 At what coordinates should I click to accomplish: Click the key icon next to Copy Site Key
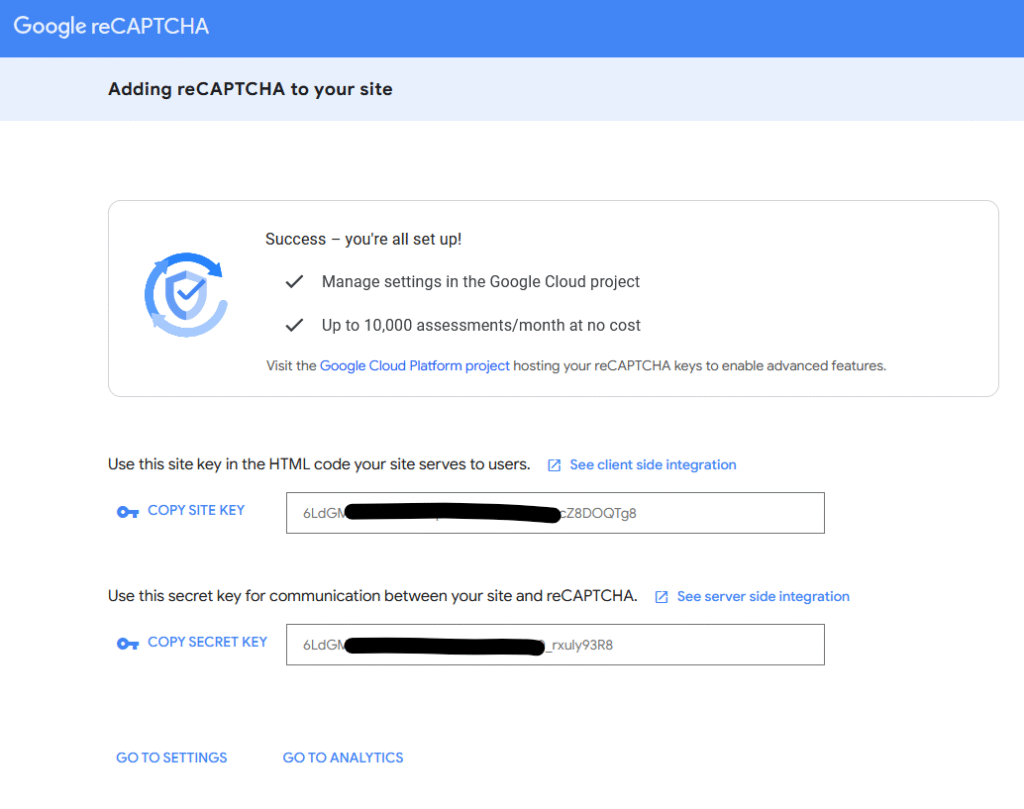click(128, 512)
